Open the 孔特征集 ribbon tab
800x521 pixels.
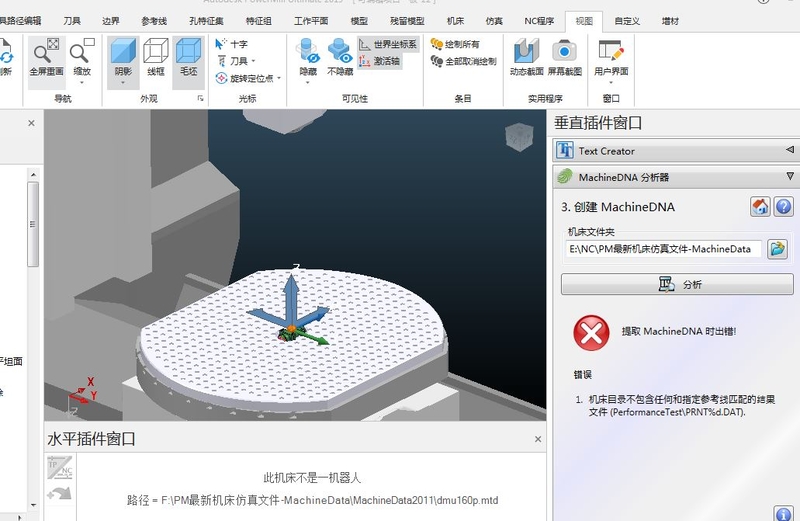point(206,21)
